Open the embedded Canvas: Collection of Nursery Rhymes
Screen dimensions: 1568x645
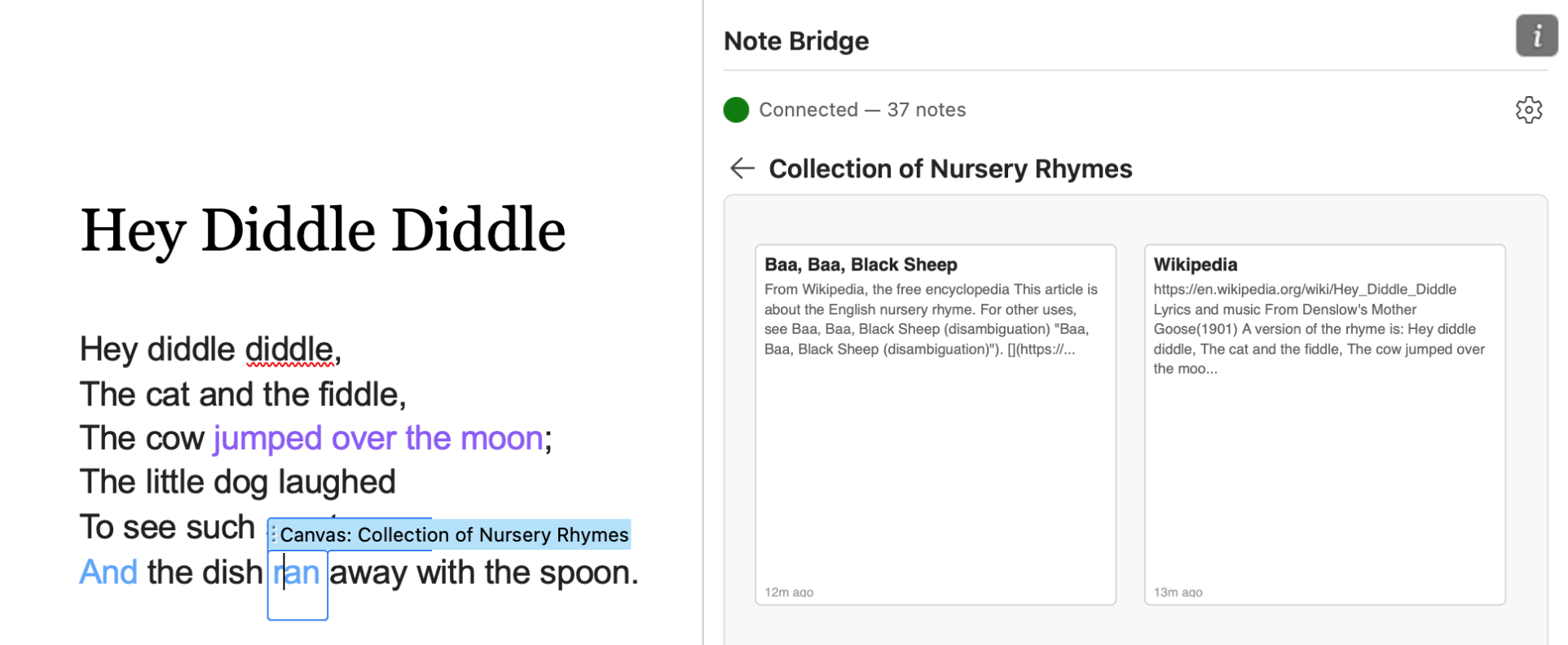point(454,535)
